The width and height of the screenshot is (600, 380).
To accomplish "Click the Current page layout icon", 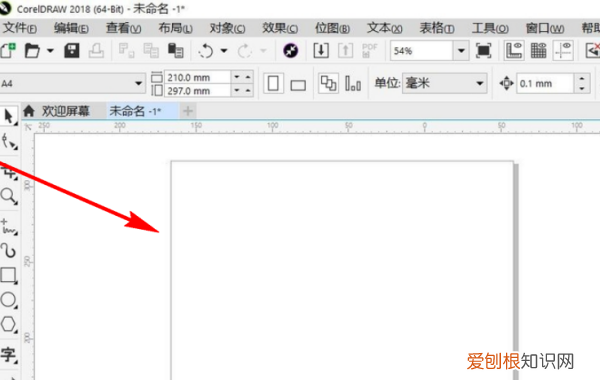I will (352, 83).
